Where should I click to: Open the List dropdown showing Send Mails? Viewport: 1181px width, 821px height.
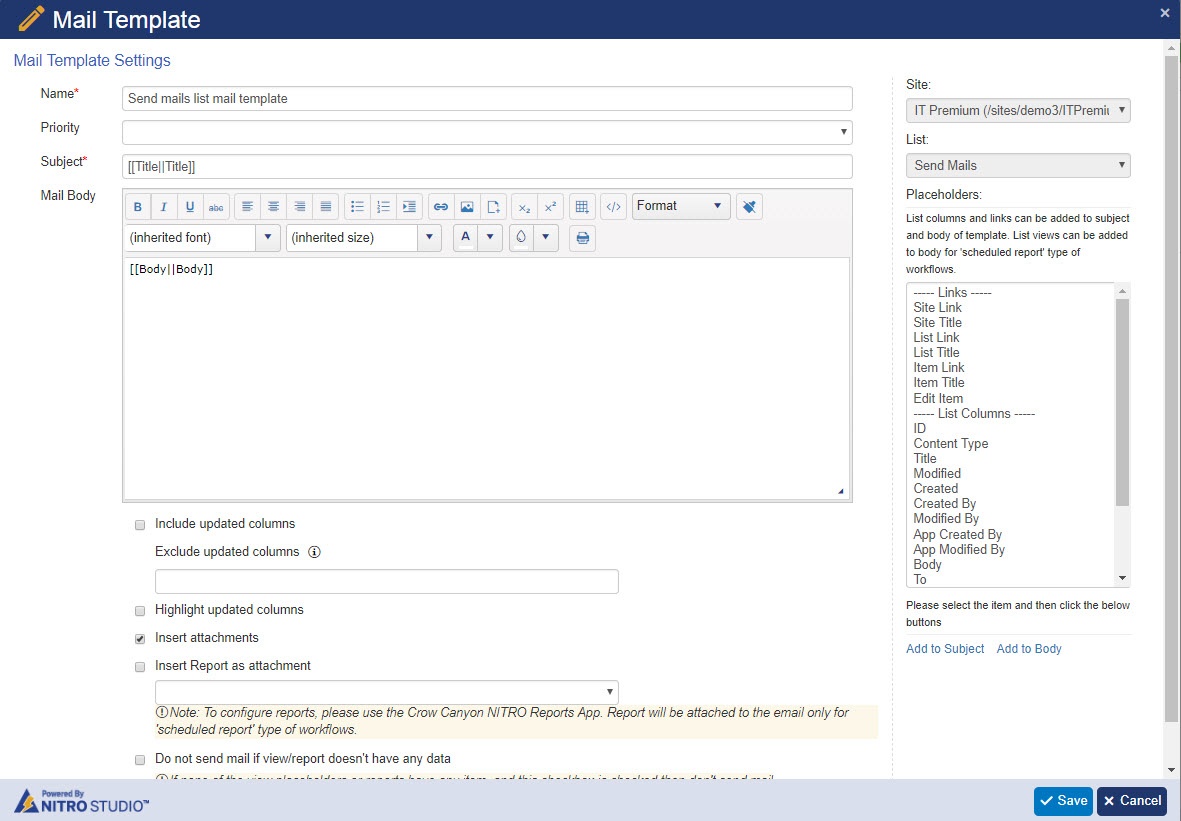pos(1018,166)
